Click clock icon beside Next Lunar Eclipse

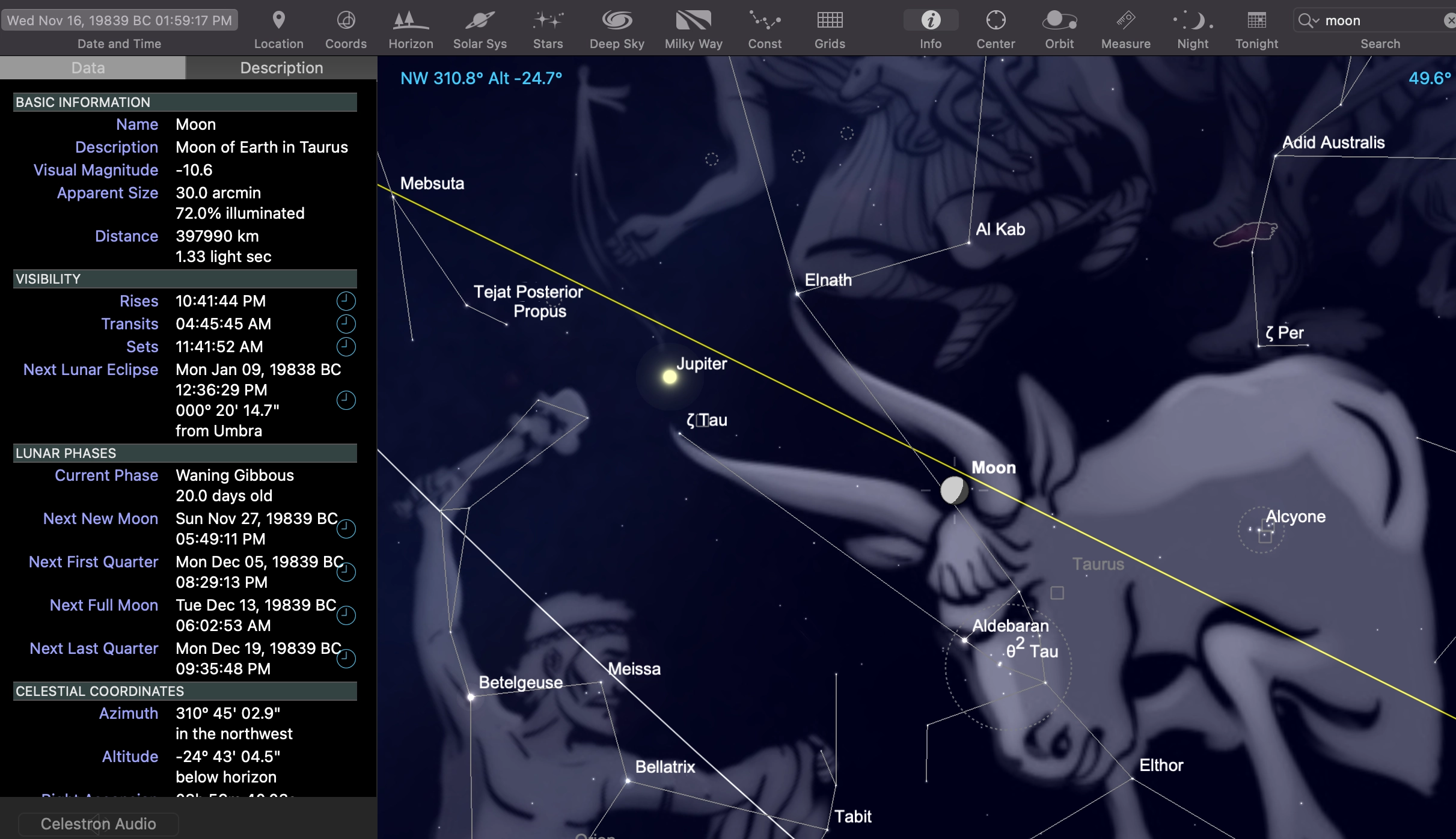(x=346, y=400)
